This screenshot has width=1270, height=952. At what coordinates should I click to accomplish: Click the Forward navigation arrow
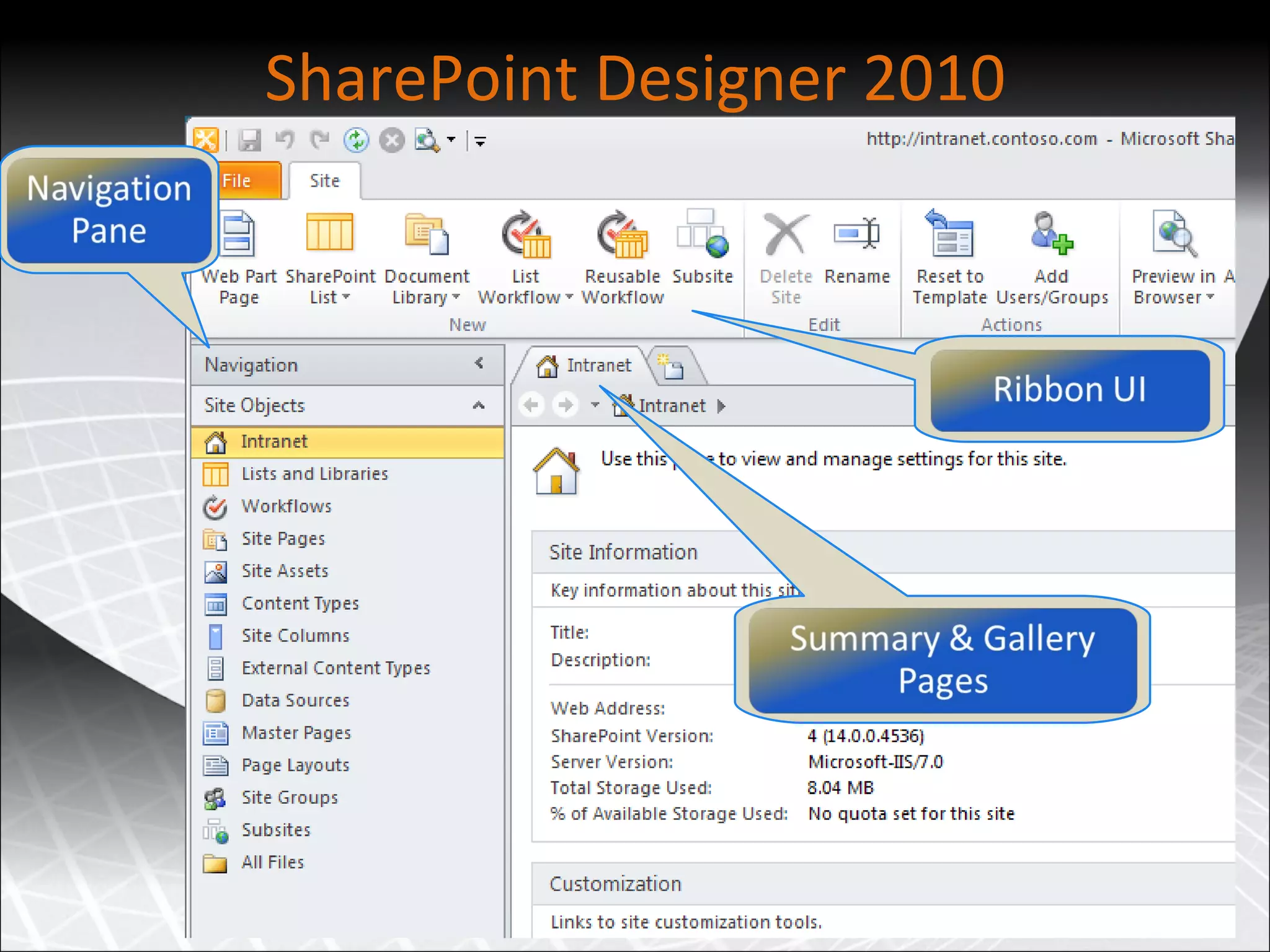pyautogui.click(x=566, y=405)
